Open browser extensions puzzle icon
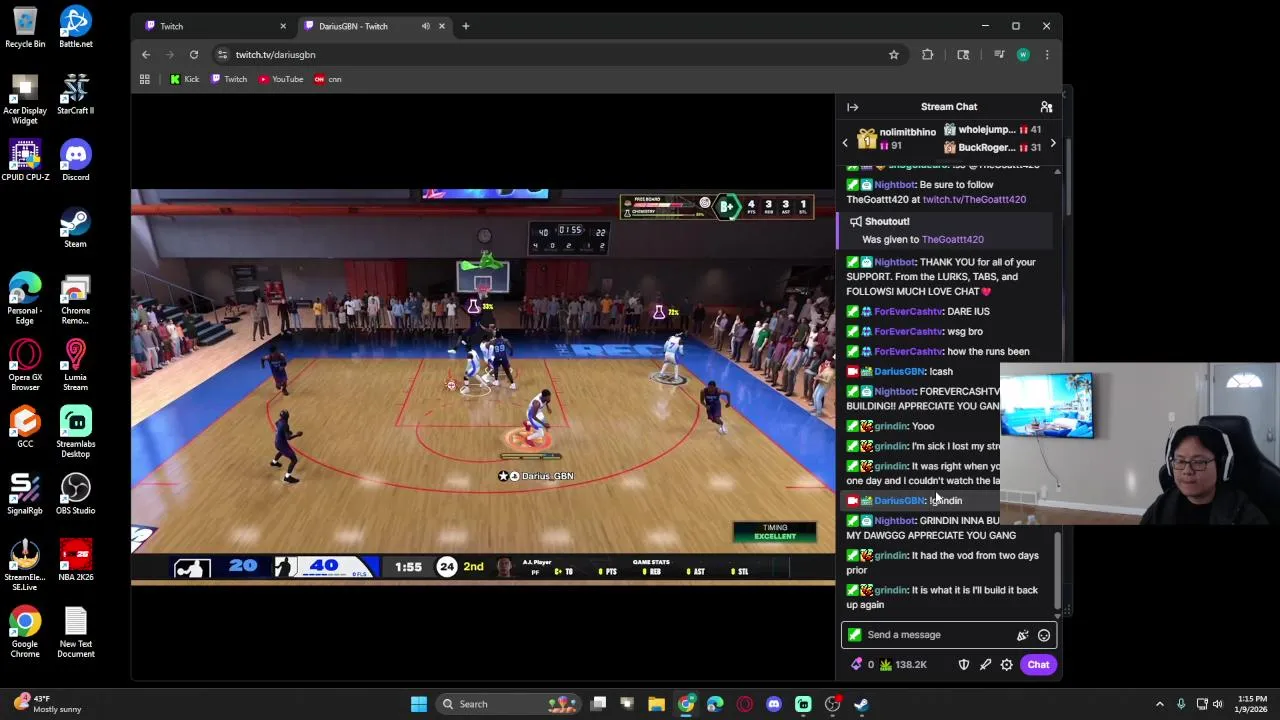 (927, 55)
